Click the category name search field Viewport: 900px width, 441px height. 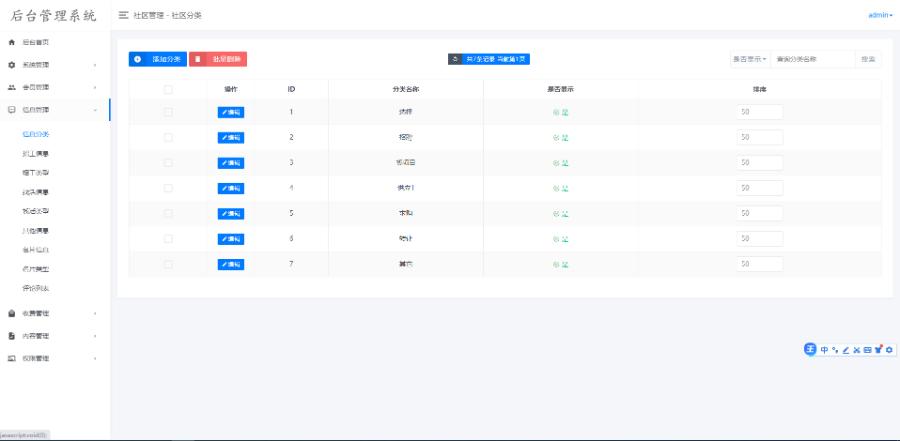click(x=812, y=59)
